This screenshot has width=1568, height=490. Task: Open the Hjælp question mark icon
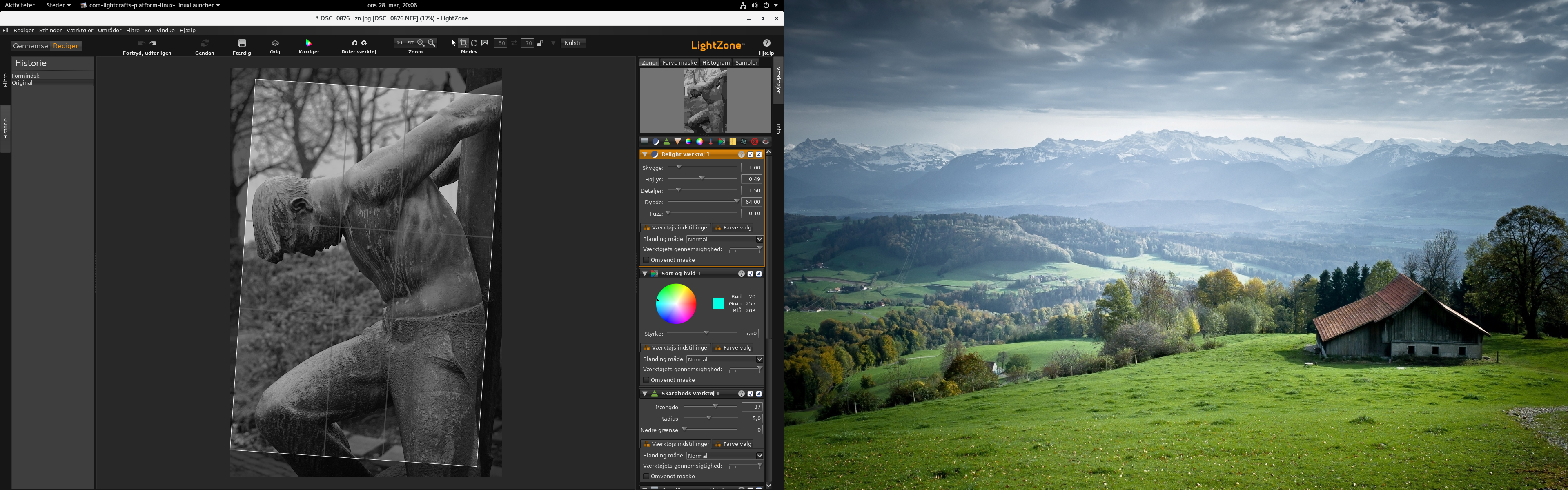click(x=766, y=42)
